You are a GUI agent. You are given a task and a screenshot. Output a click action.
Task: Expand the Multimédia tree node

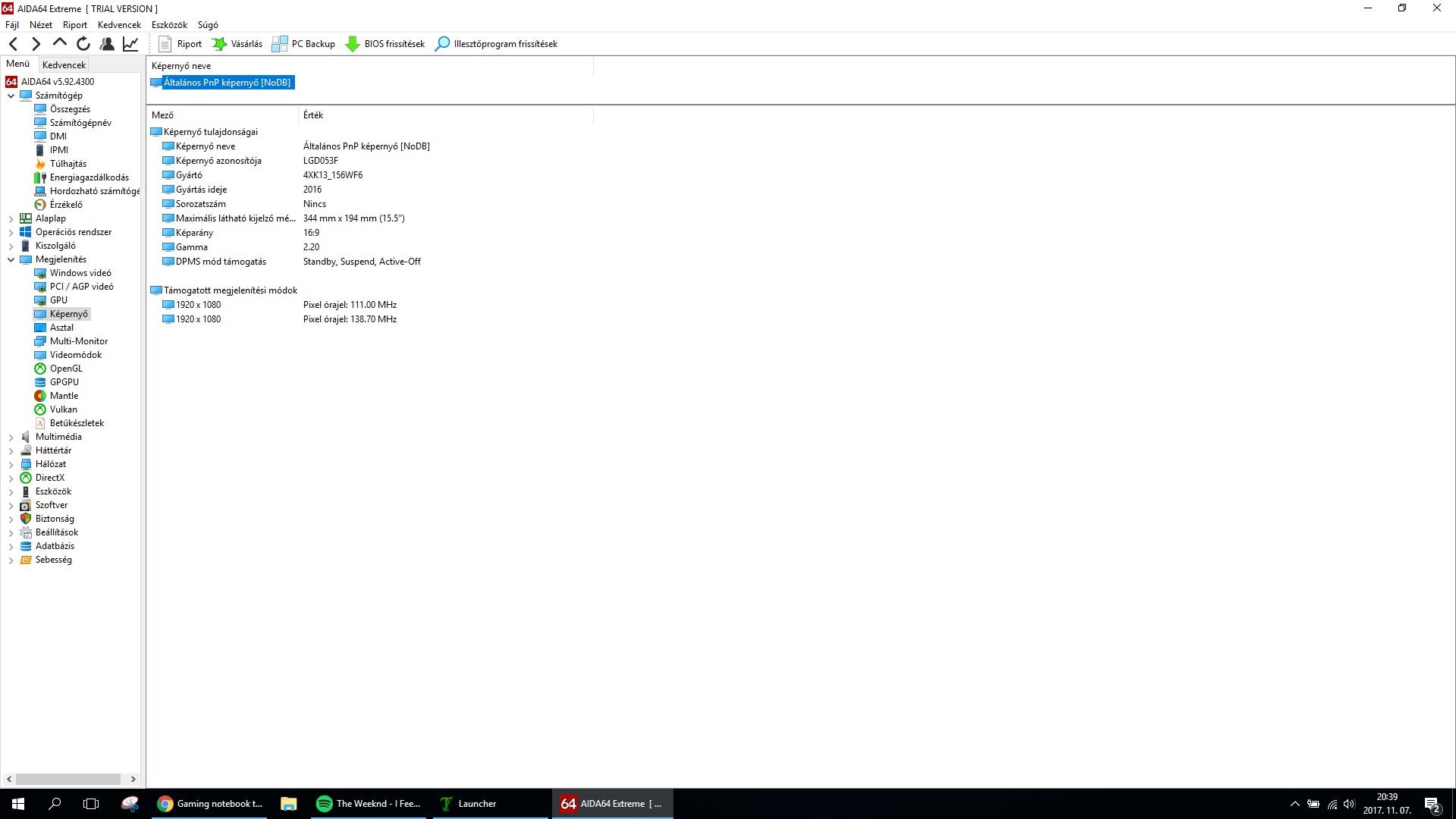click(x=11, y=437)
